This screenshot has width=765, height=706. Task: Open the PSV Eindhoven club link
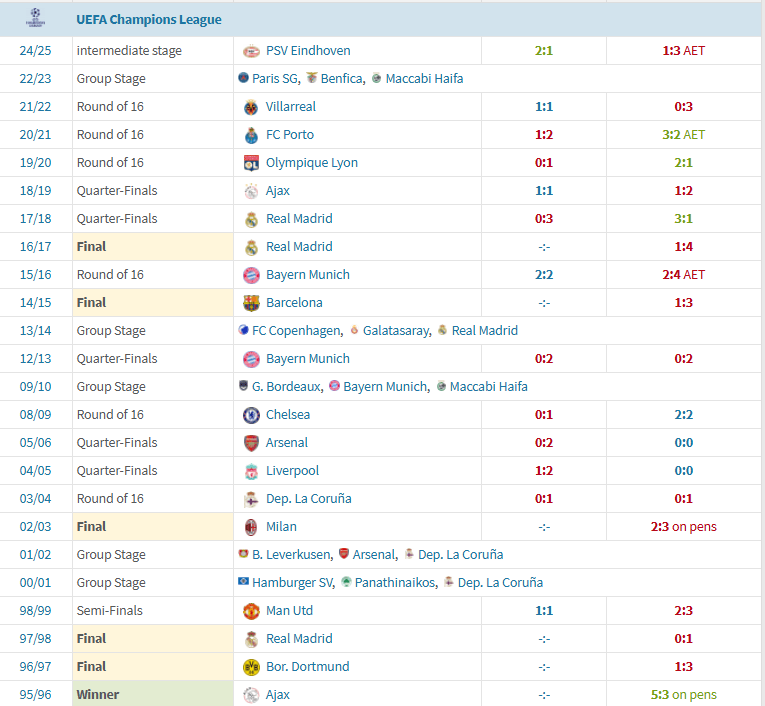click(x=308, y=51)
